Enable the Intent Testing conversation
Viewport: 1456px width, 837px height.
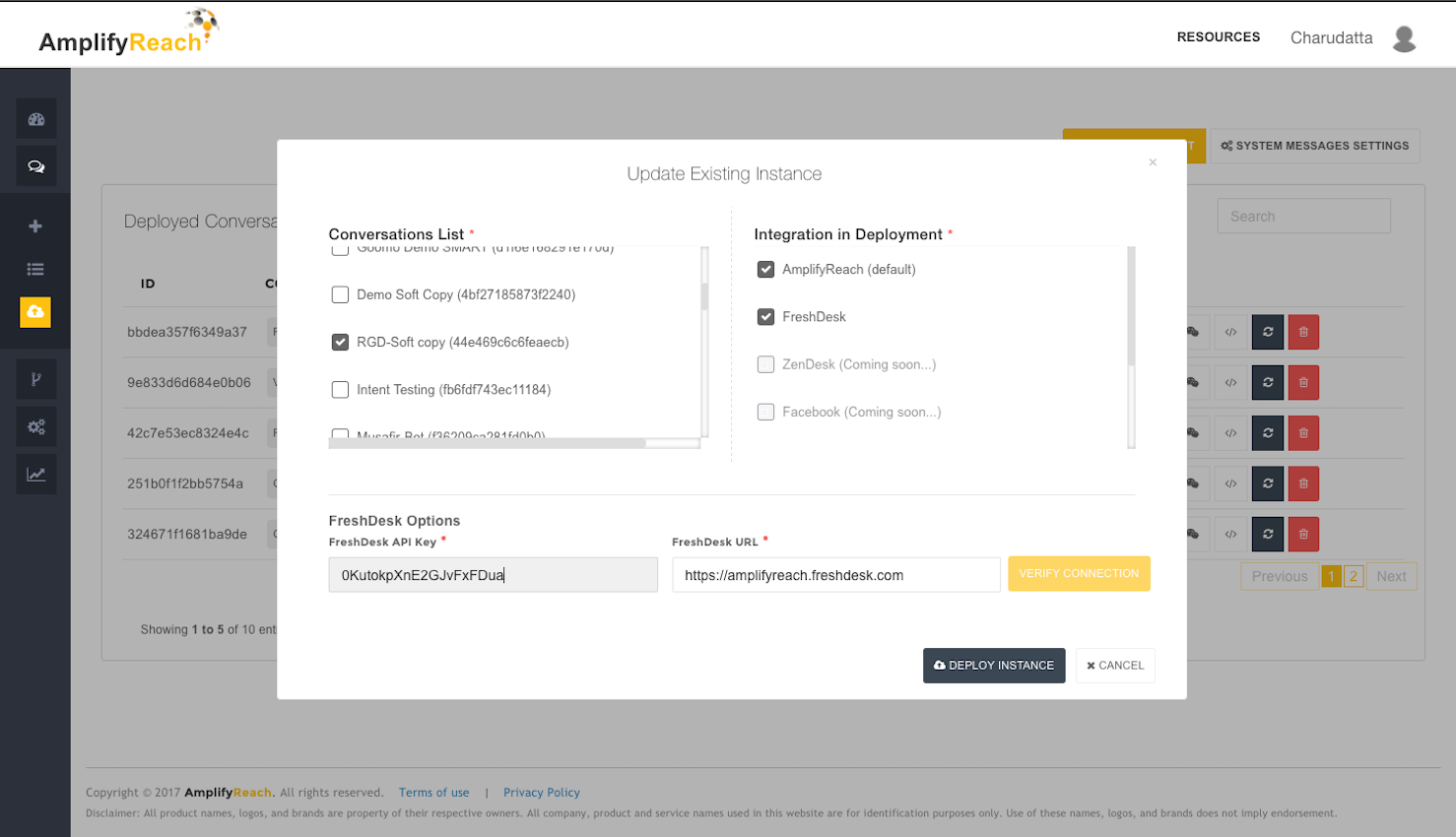click(x=340, y=390)
